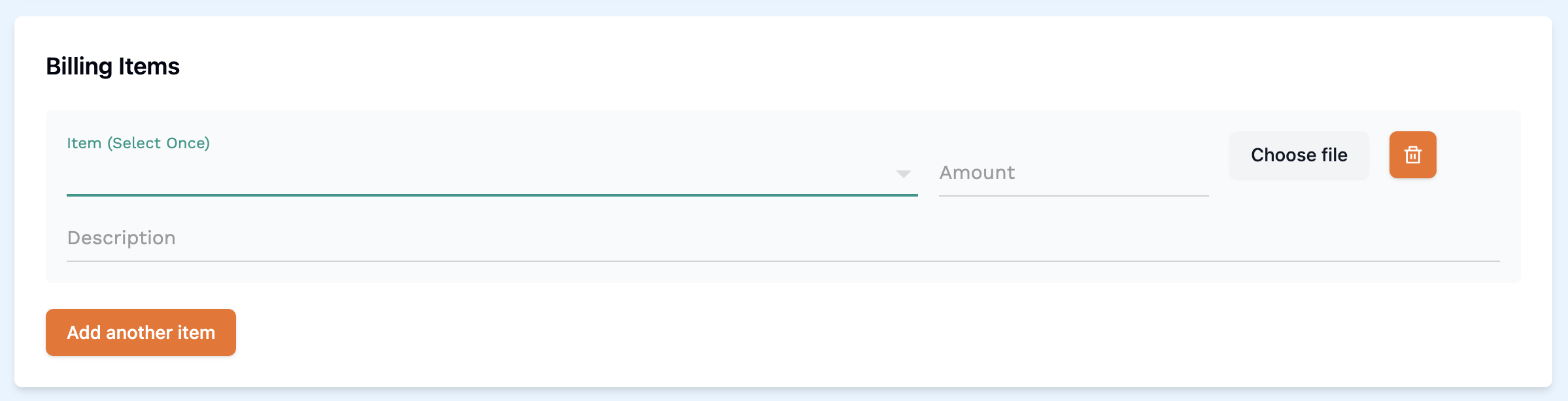1568x401 pixels.
Task: Click the Item (Select Once) label
Action: 139,143
